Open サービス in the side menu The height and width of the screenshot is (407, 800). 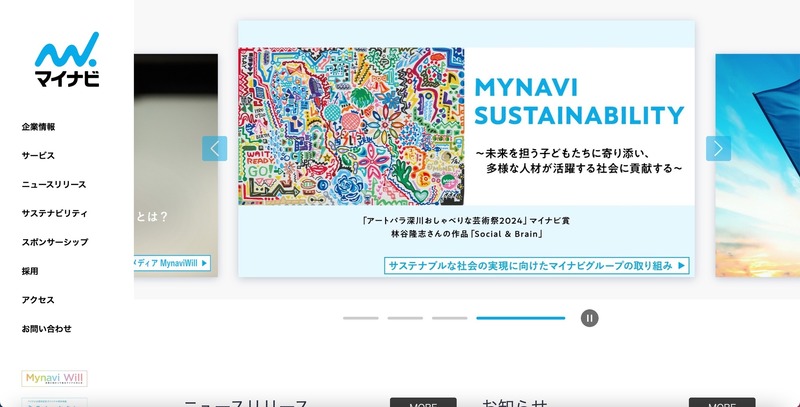[38, 156]
